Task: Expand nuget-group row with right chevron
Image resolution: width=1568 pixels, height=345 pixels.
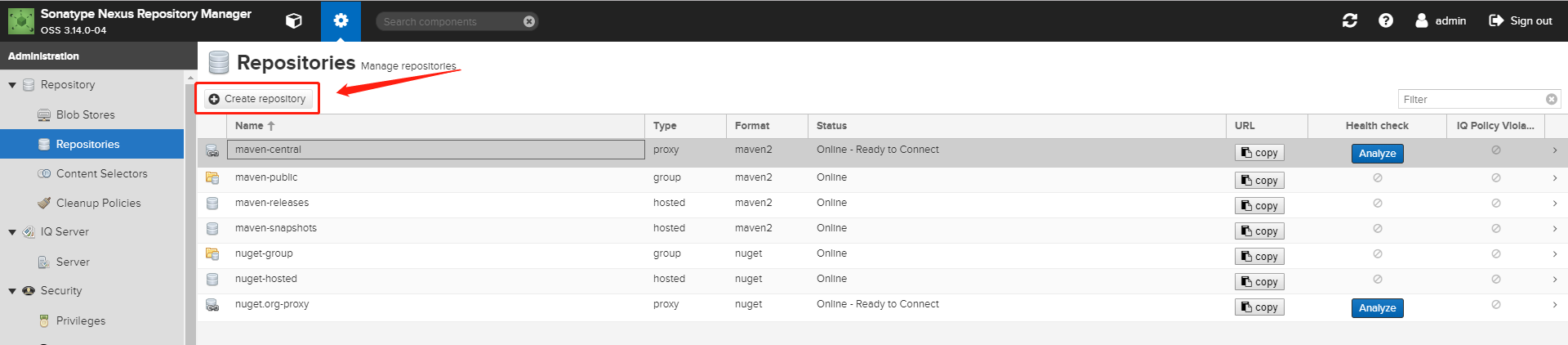Action: [1555, 253]
